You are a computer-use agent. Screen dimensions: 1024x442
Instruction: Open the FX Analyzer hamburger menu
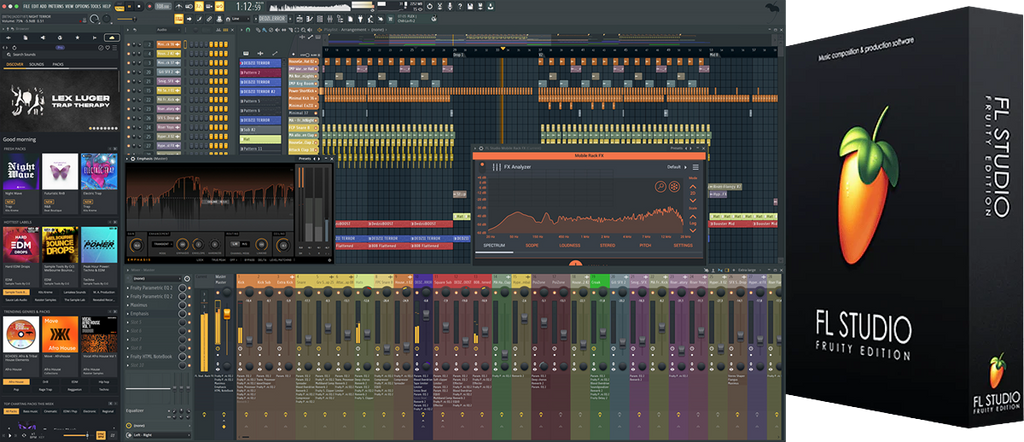click(696, 167)
